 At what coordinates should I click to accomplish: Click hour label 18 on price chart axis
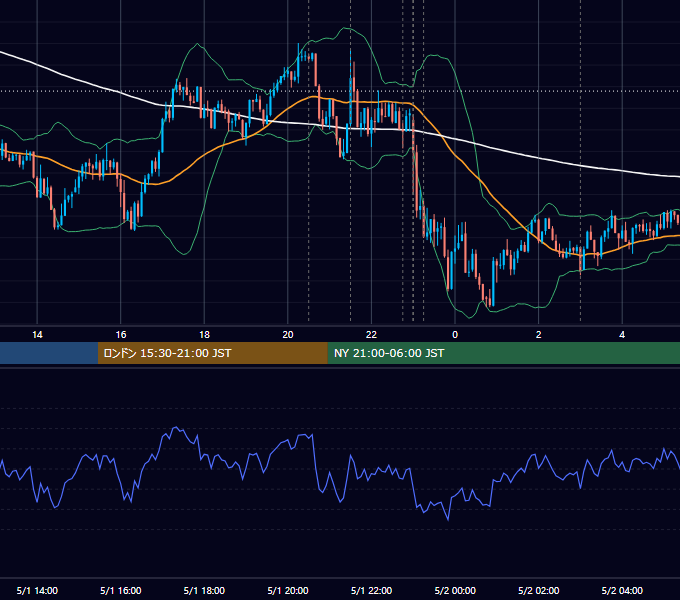coord(204,335)
